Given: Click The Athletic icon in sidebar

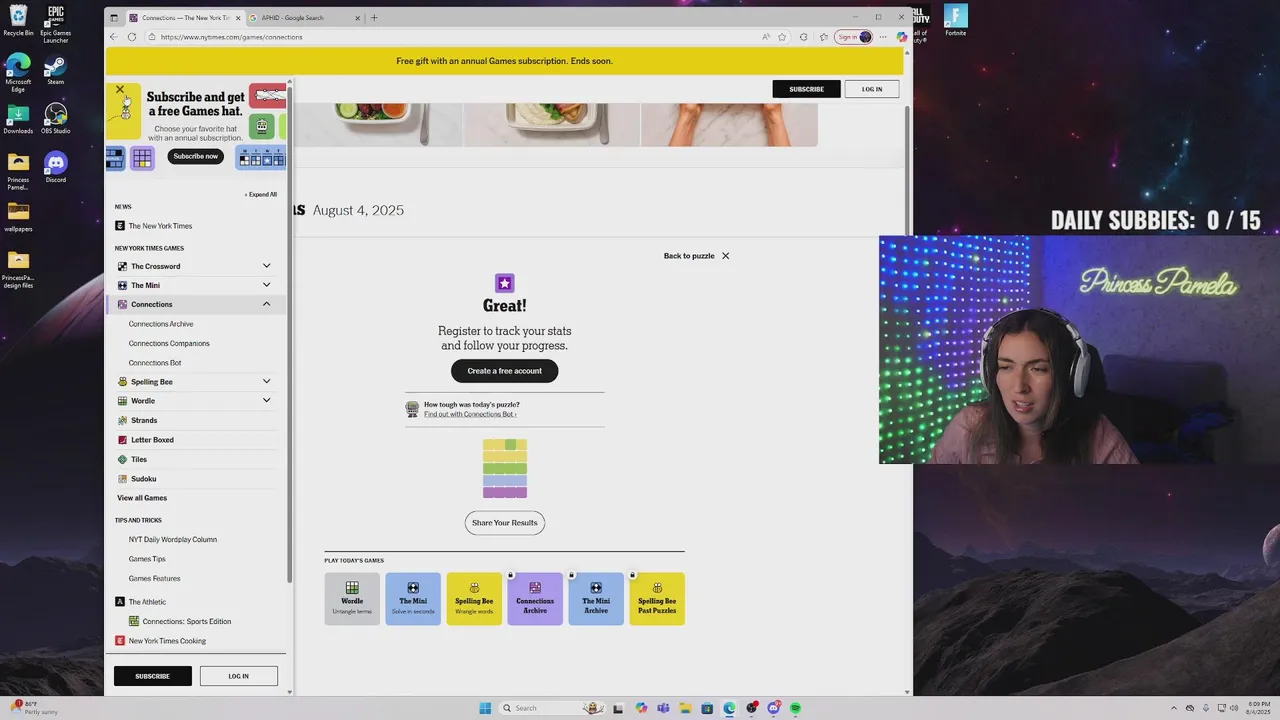Looking at the screenshot, I should tap(120, 602).
